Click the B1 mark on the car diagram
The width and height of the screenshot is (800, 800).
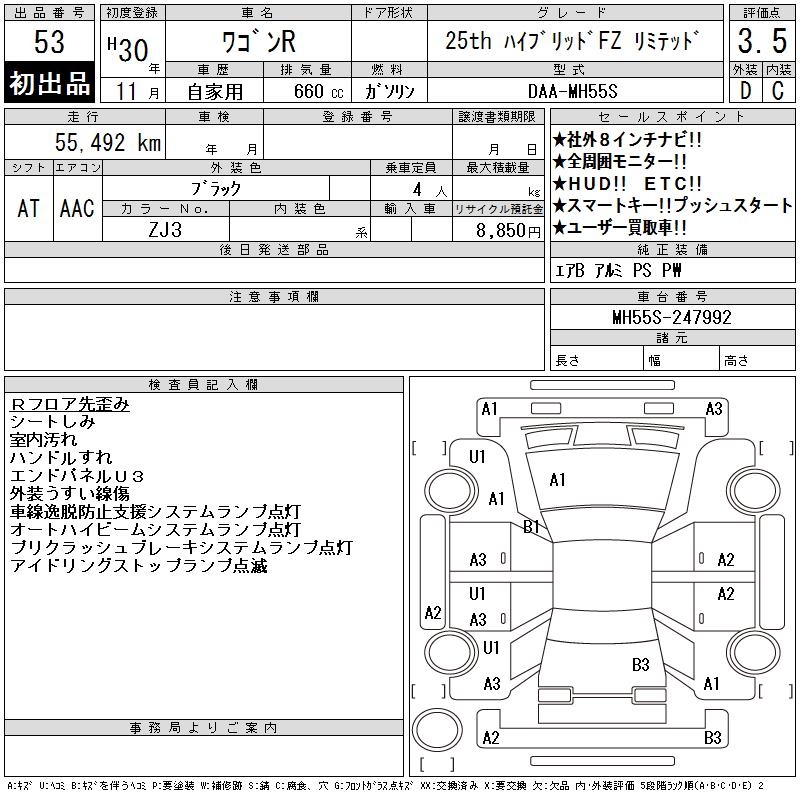pos(532,527)
